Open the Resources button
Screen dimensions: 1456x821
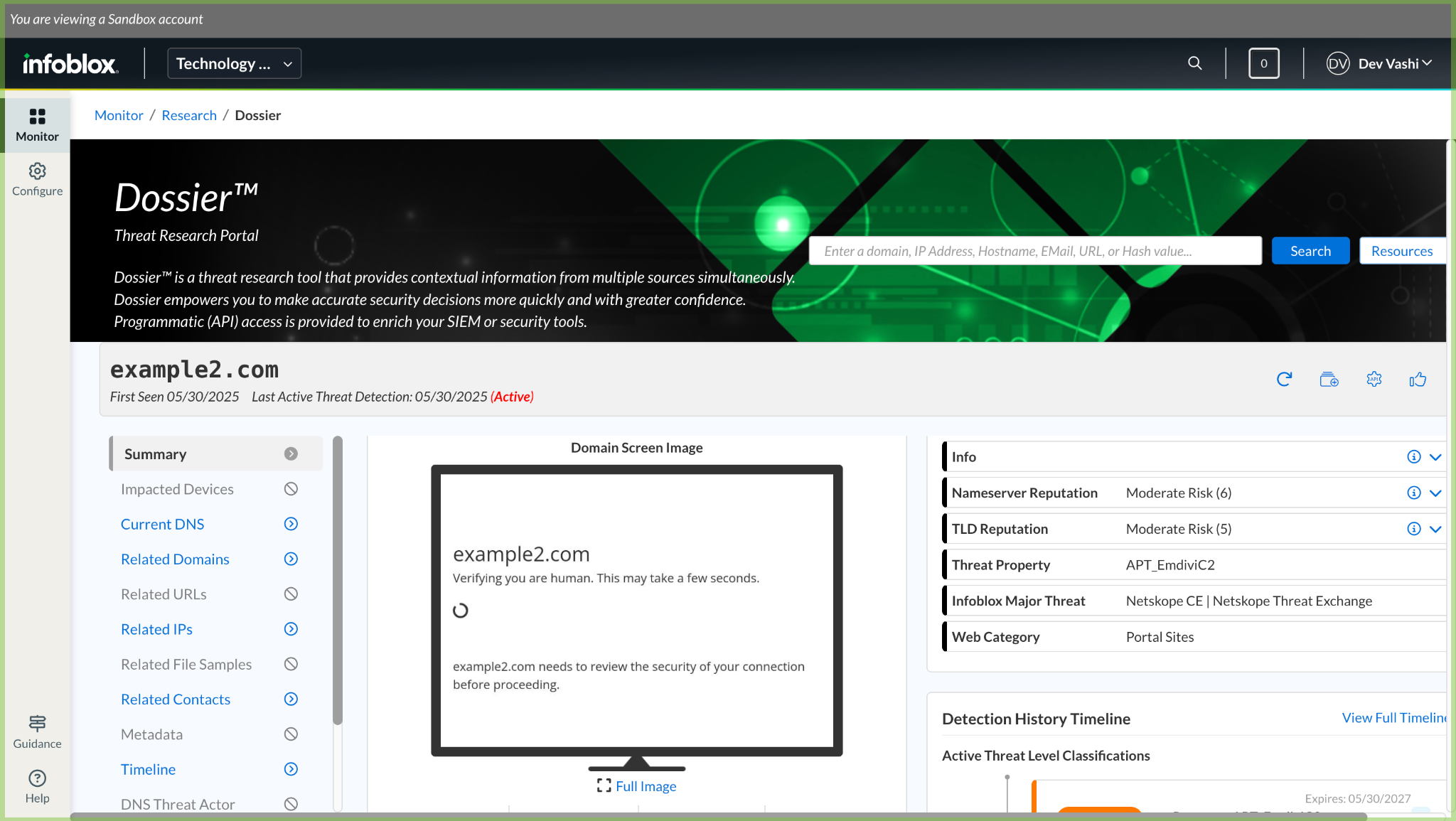[x=1402, y=251]
